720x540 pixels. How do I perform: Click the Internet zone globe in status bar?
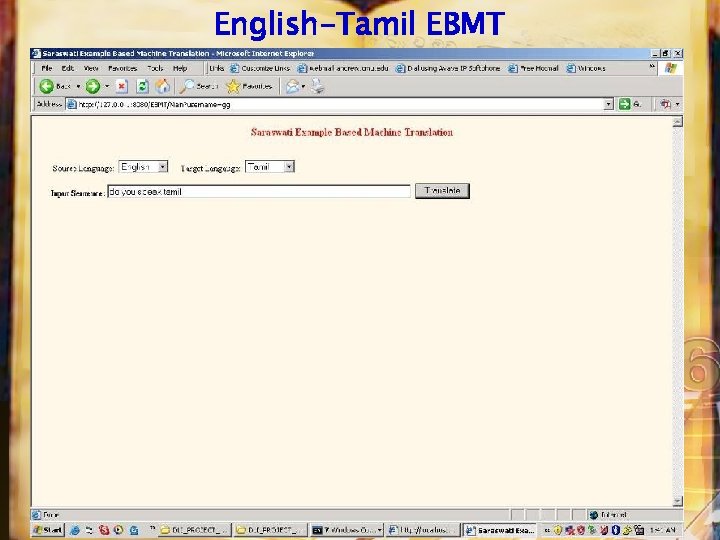[x=593, y=515]
